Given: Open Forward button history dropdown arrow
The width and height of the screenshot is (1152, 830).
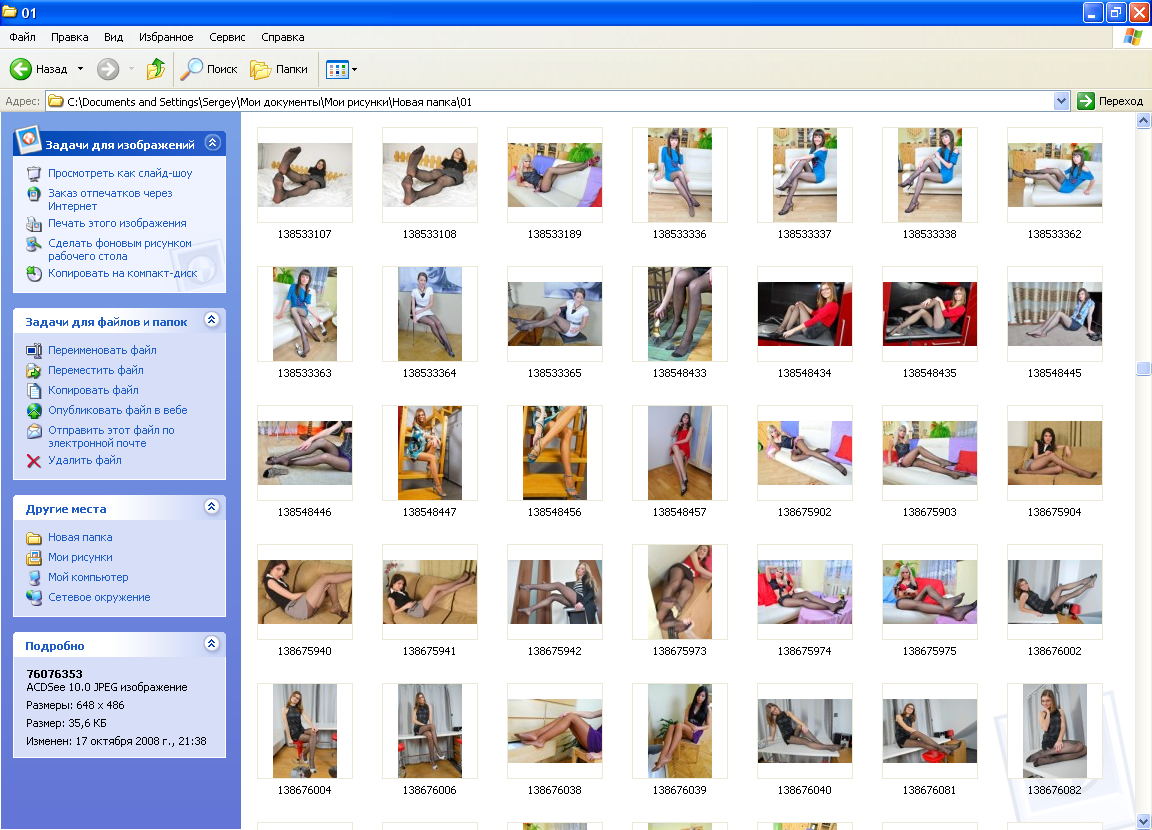Looking at the screenshot, I should pyautogui.click(x=132, y=69).
